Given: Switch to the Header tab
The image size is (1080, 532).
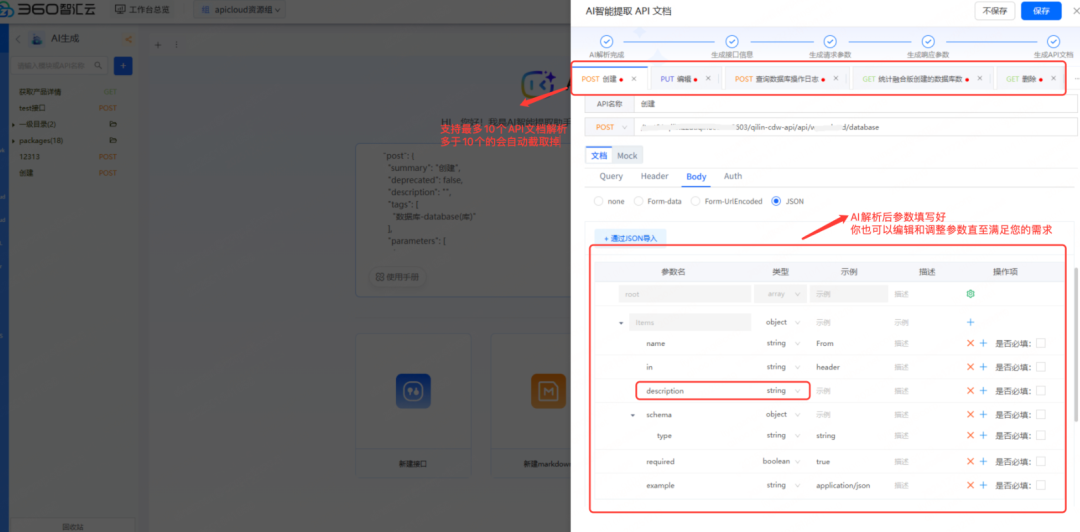Looking at the screenshot, I should (x=654, y=176).
